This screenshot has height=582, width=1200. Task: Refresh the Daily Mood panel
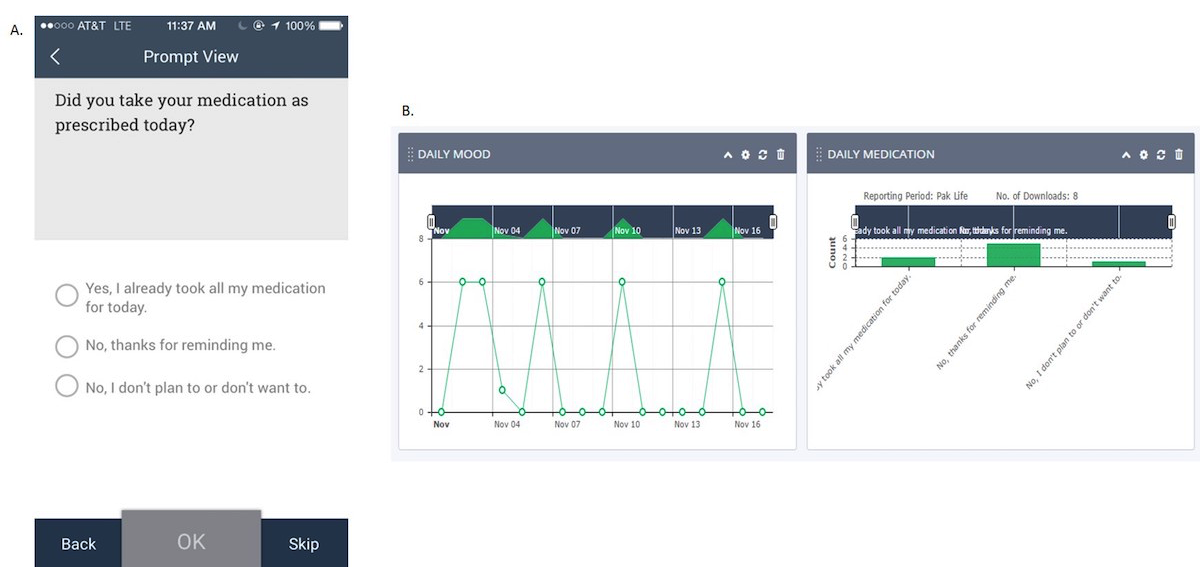763,155
